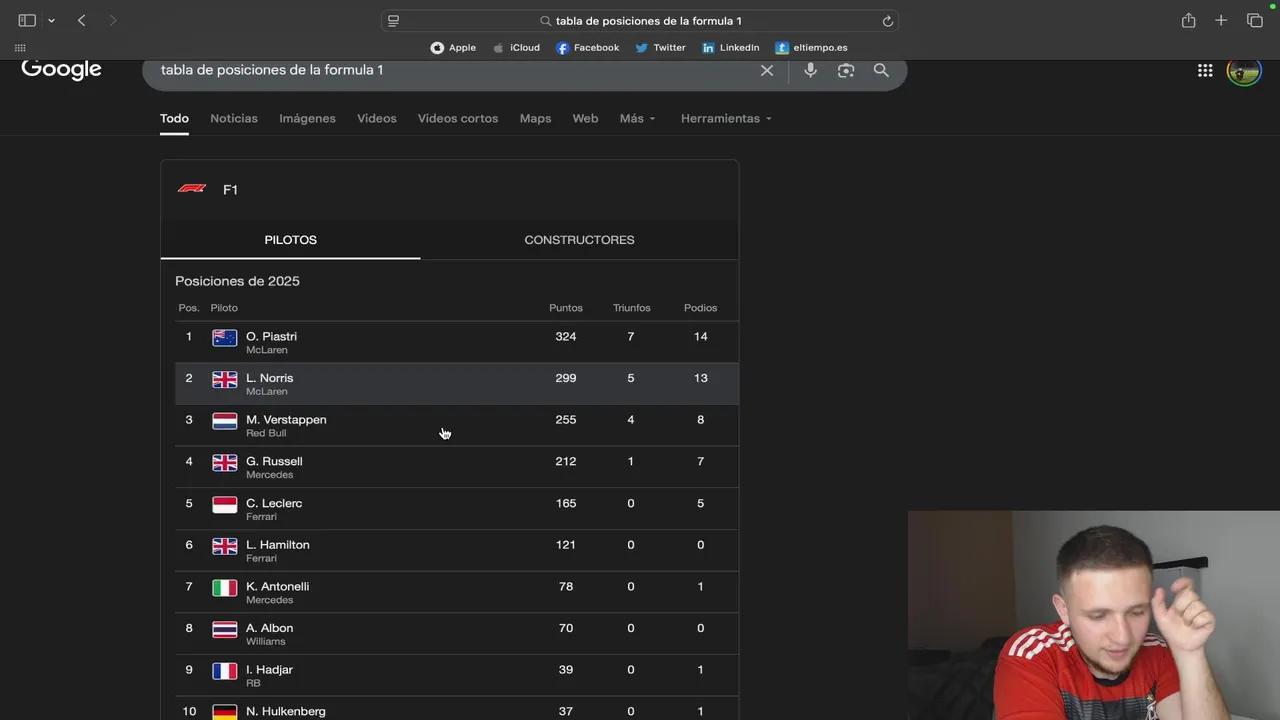
Task: Click the Dutch flag beside Verstappen
Action: tap(225, 421)
